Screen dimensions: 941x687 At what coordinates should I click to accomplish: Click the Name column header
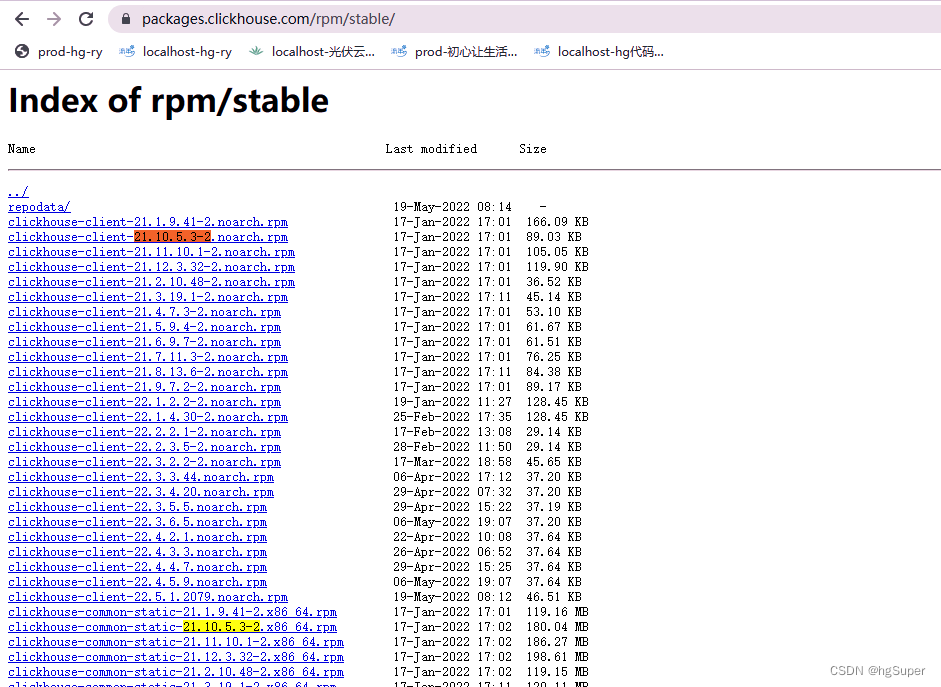pos(21,148)
